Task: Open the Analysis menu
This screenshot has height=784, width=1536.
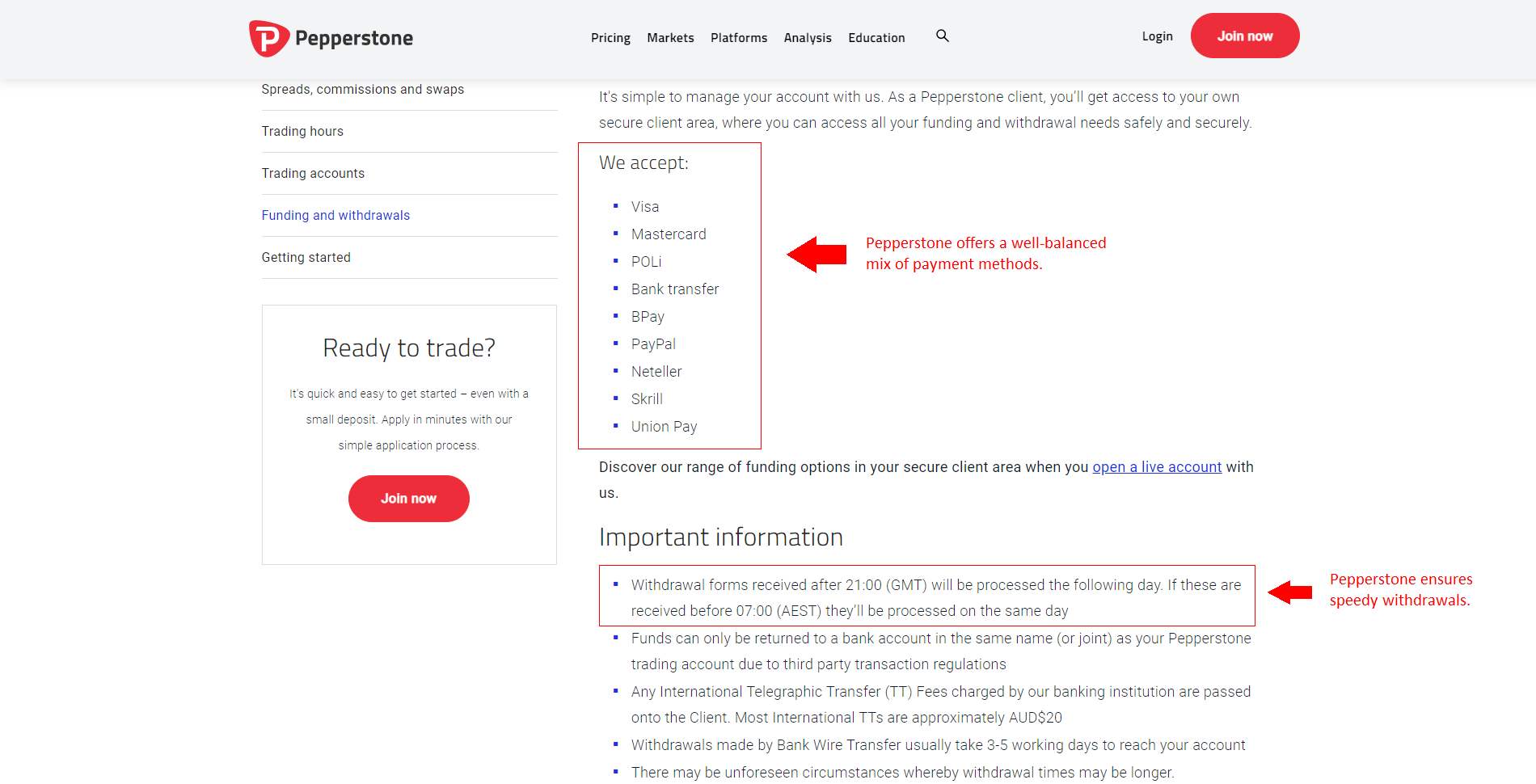Action: click(x=808, y=38)
